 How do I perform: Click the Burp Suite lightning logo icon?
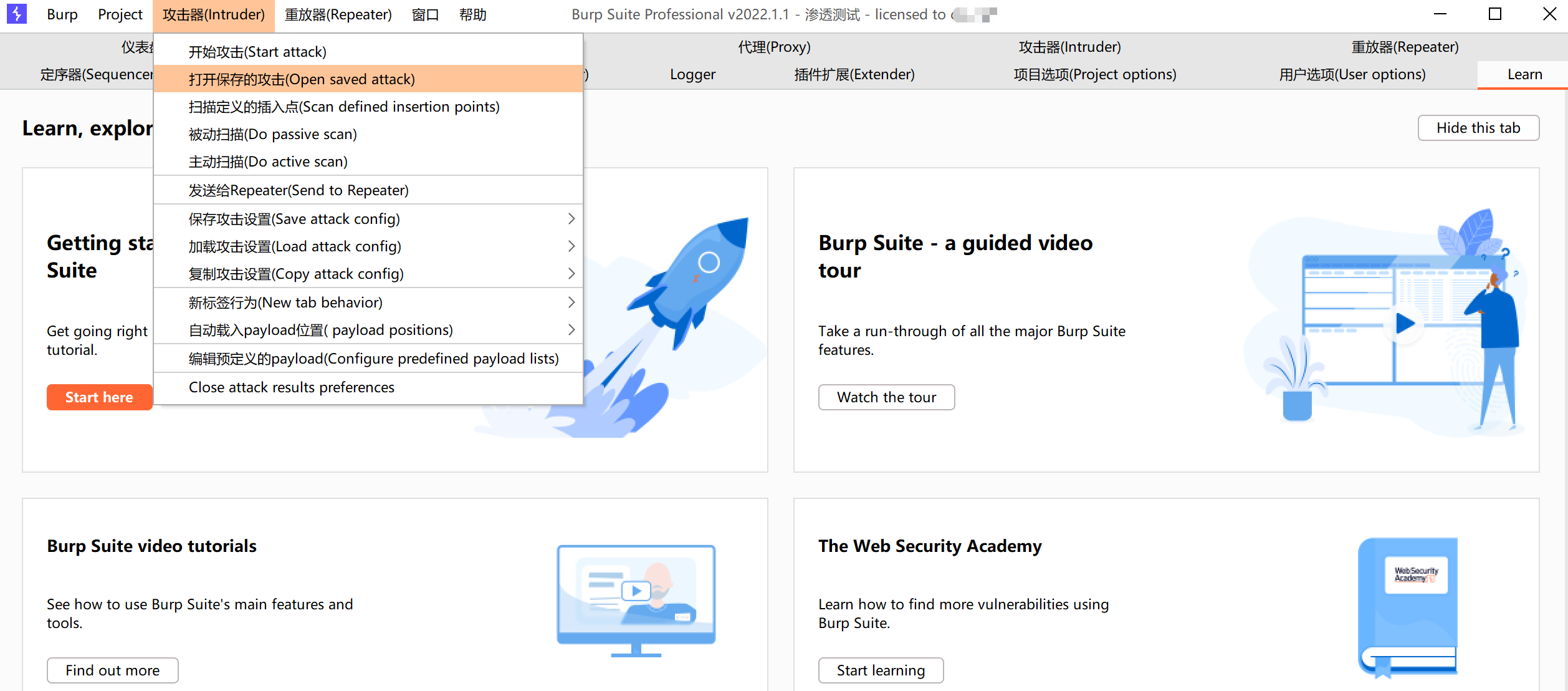(16, 14)
